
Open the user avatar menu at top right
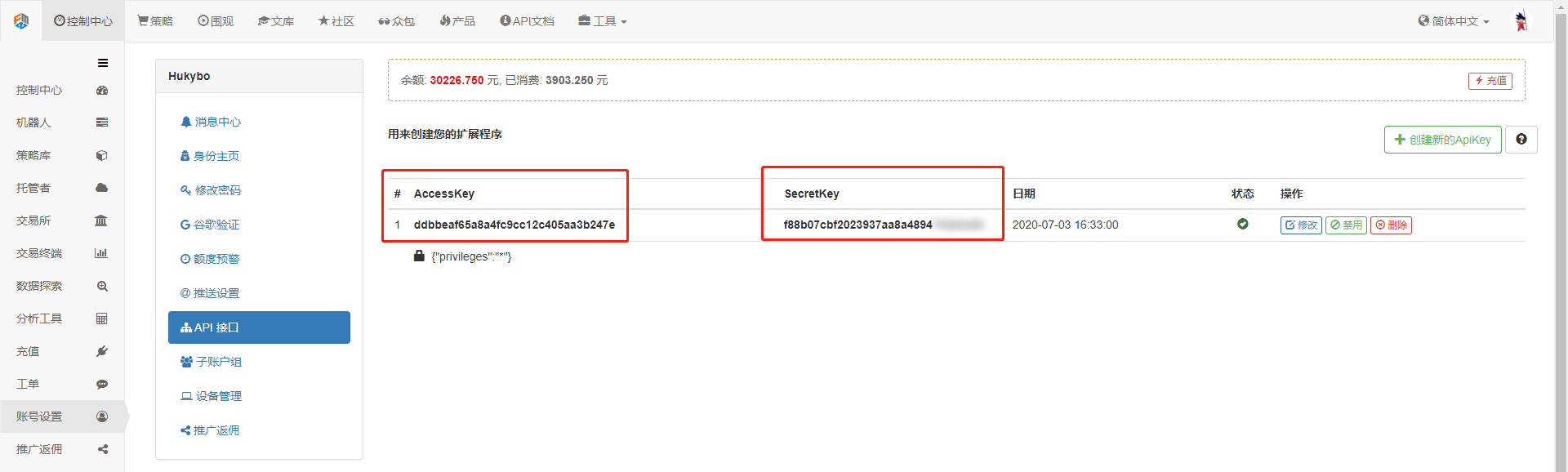(x=1521, y=21)
